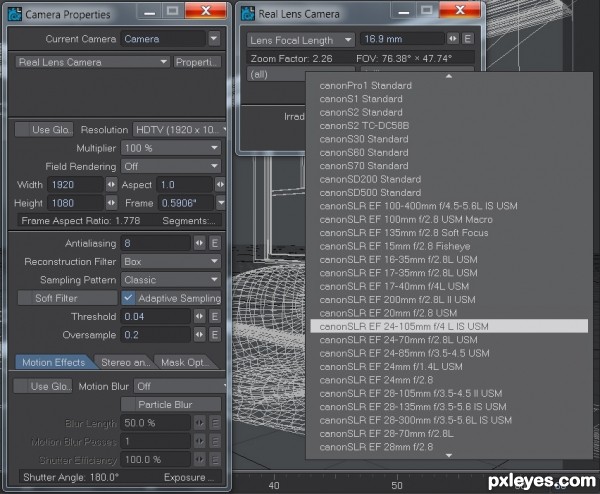The image size is (600, 494).
Task: Click the Threshold value arrows stepper
Action: coord(200,316)
